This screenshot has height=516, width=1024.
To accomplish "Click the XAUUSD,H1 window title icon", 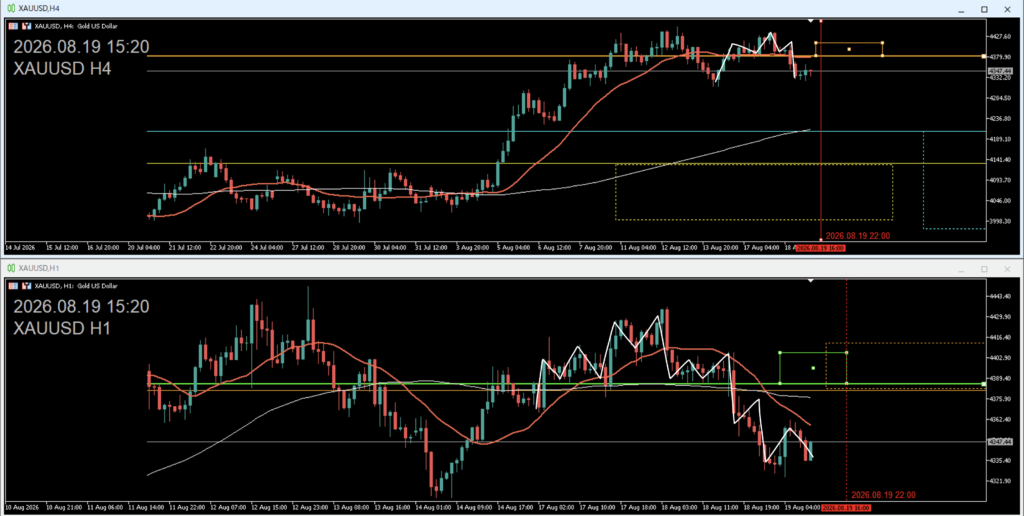I will (11, 268).
